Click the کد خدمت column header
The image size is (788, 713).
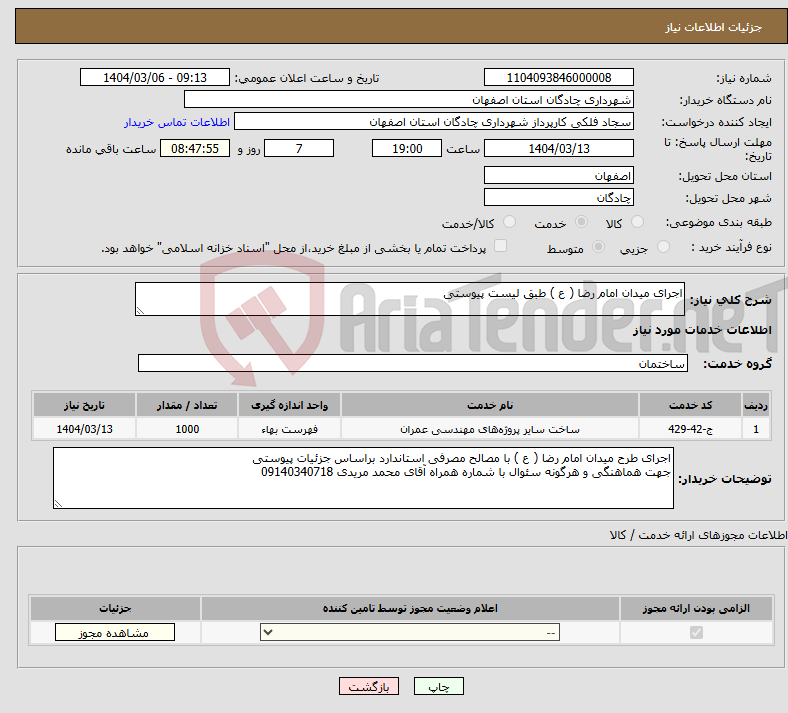point(691,405)
